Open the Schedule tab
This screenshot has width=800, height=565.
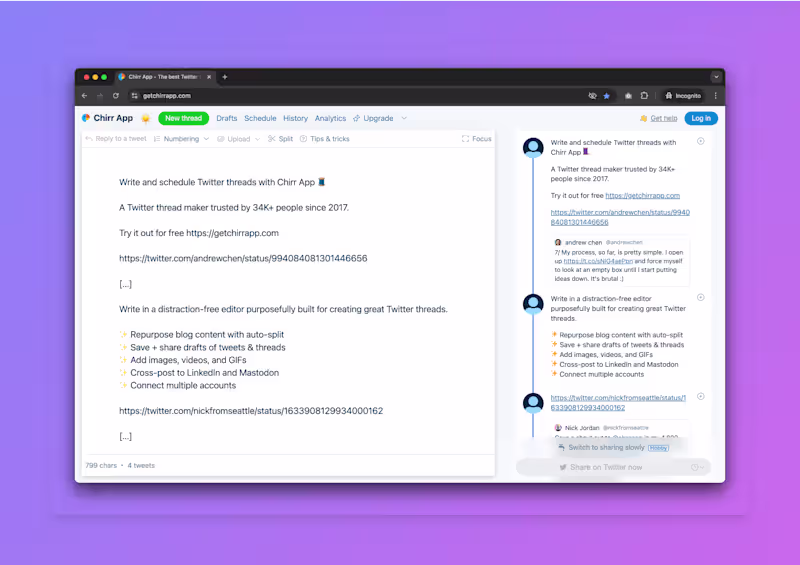[x=260, y=118]
